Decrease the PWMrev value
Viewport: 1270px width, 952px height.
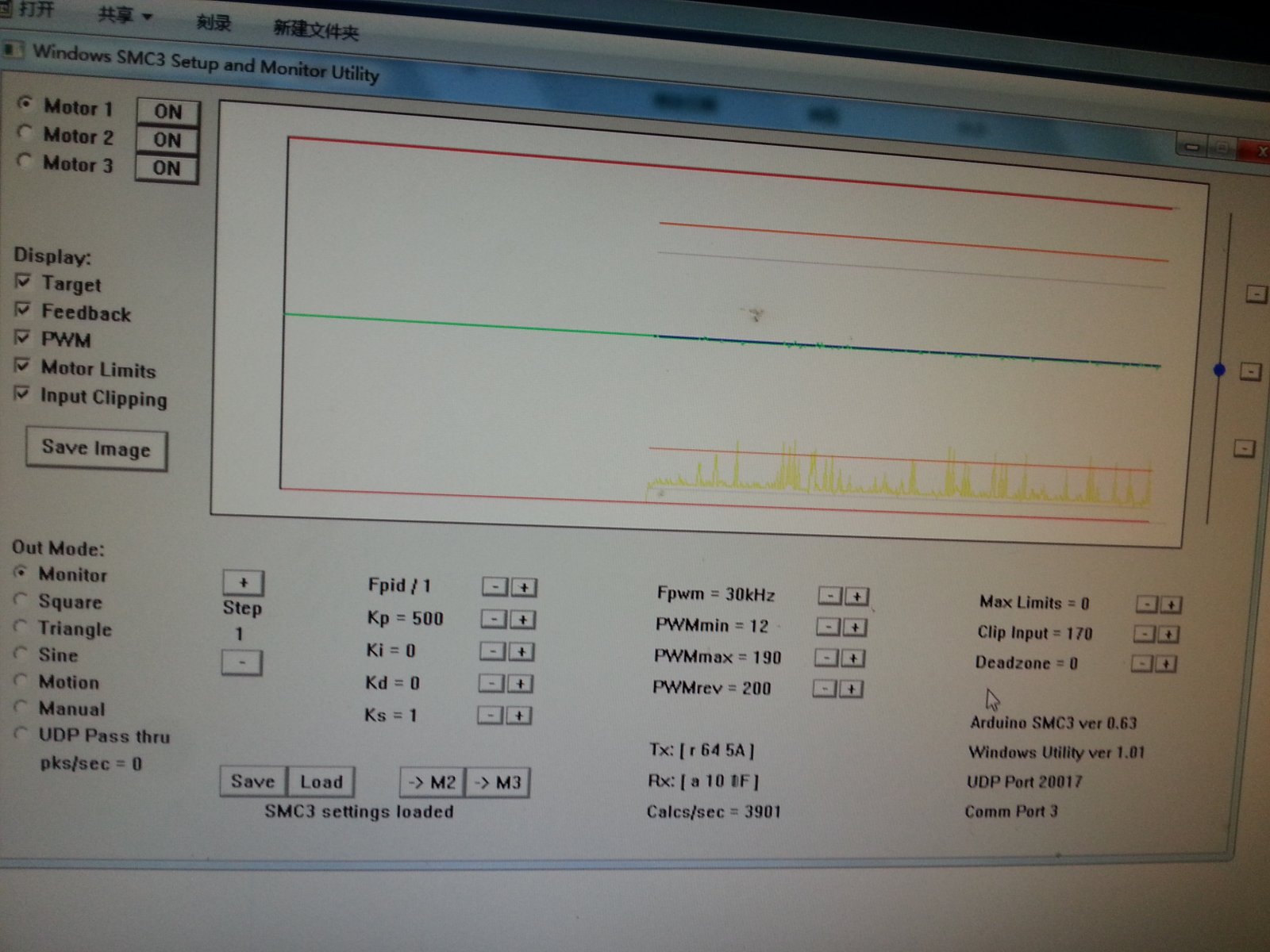825,689
